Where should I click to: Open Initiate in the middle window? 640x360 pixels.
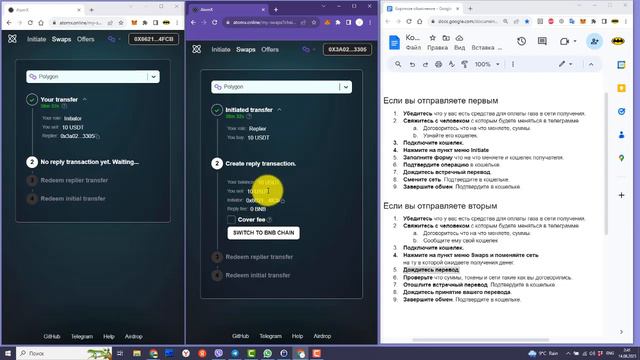[221, 49]
